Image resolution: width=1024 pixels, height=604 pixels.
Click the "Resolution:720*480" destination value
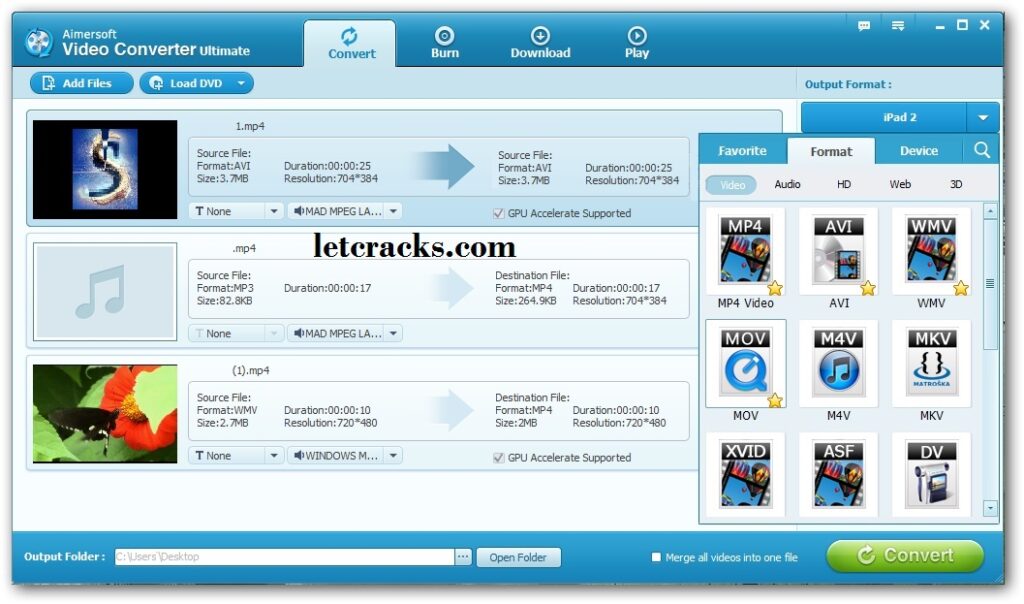(619, 423)
